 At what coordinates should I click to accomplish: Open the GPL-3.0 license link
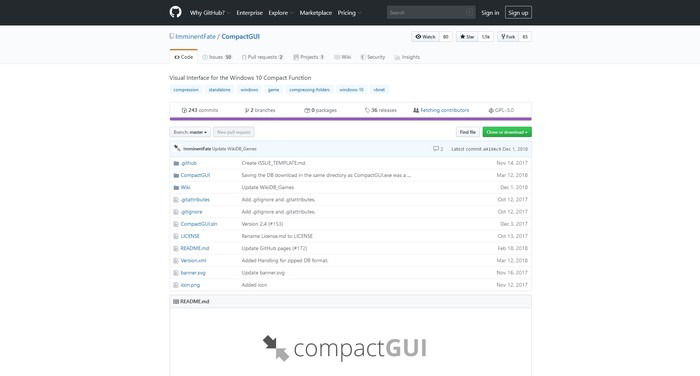coord(501,110)
